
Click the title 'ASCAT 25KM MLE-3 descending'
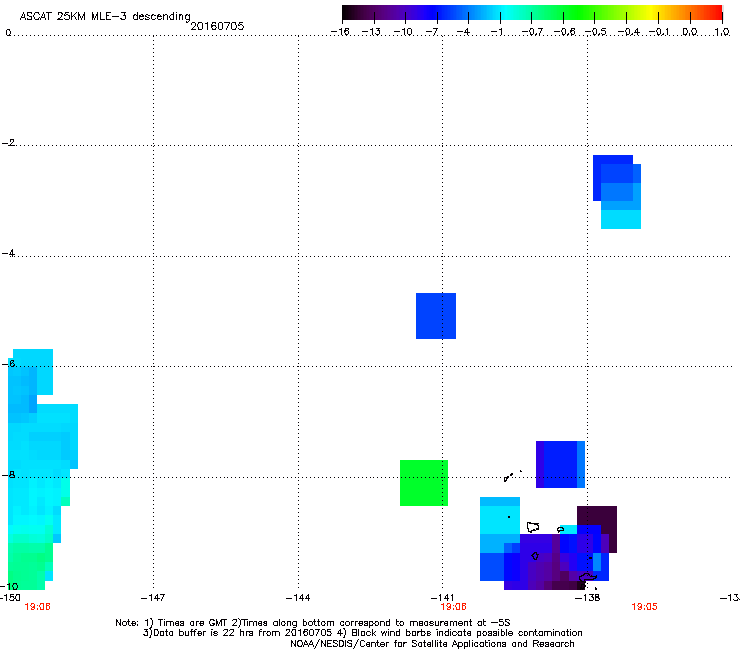coord(105,17)
